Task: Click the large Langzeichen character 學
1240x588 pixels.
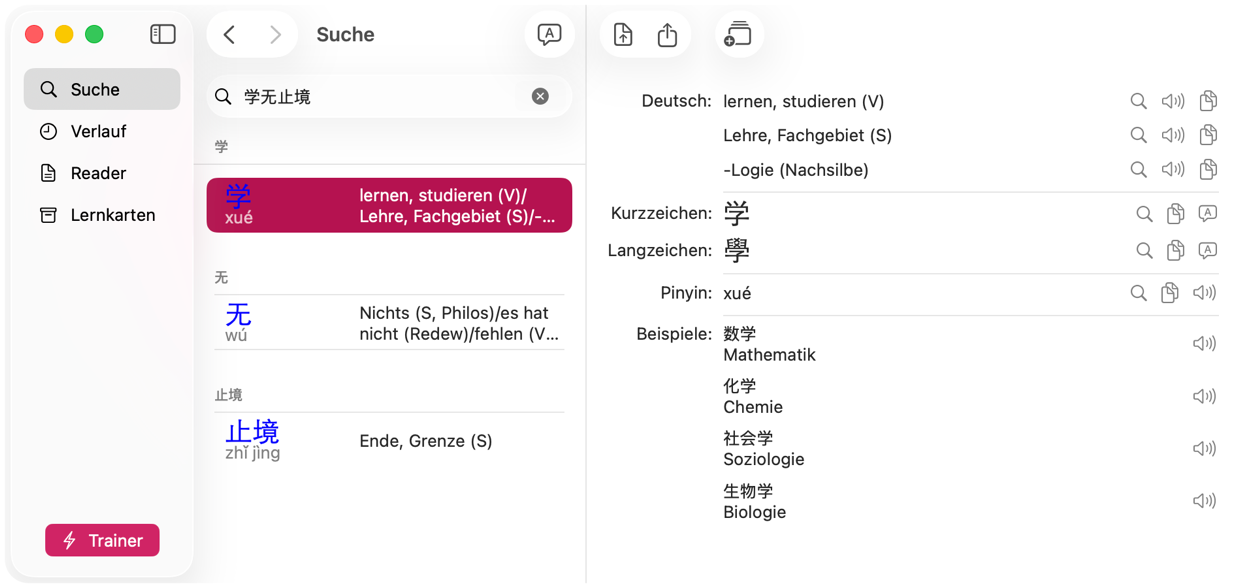Action: [x=737, y=250]
